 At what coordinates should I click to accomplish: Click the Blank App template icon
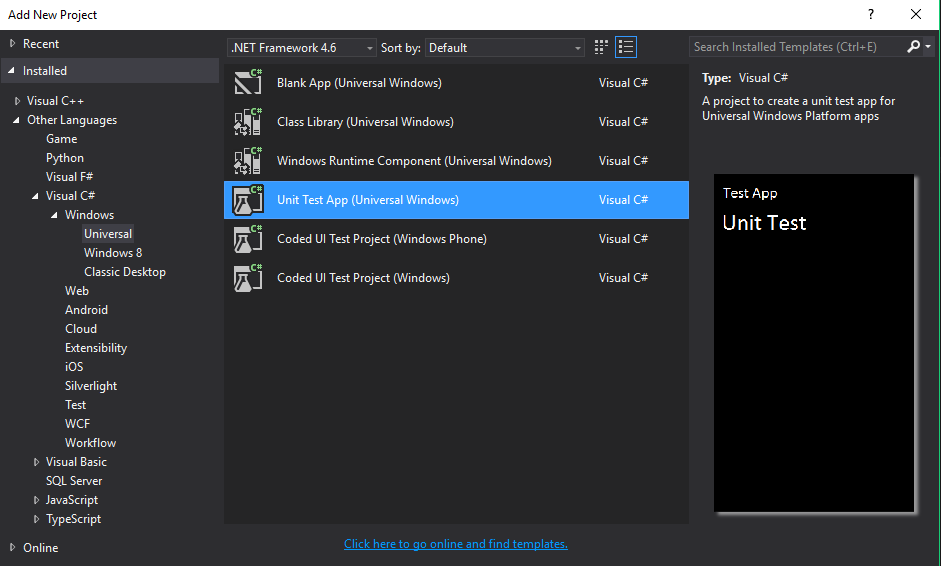coord(247,83)
